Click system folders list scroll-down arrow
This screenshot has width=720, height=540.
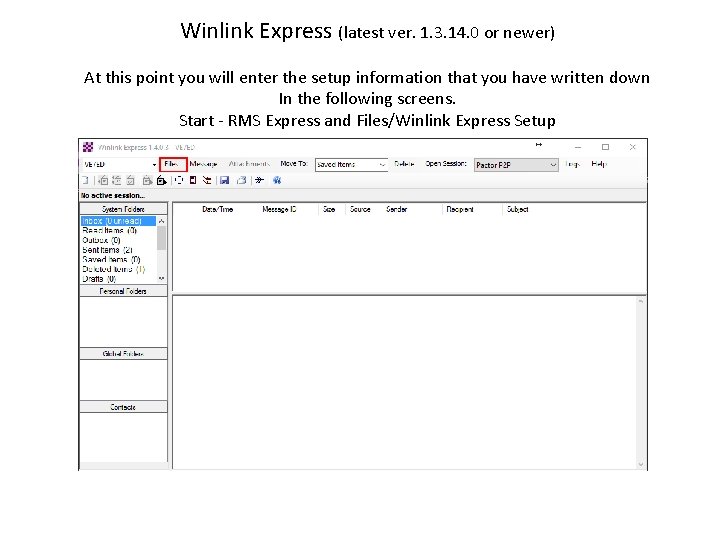pos(161,279)
